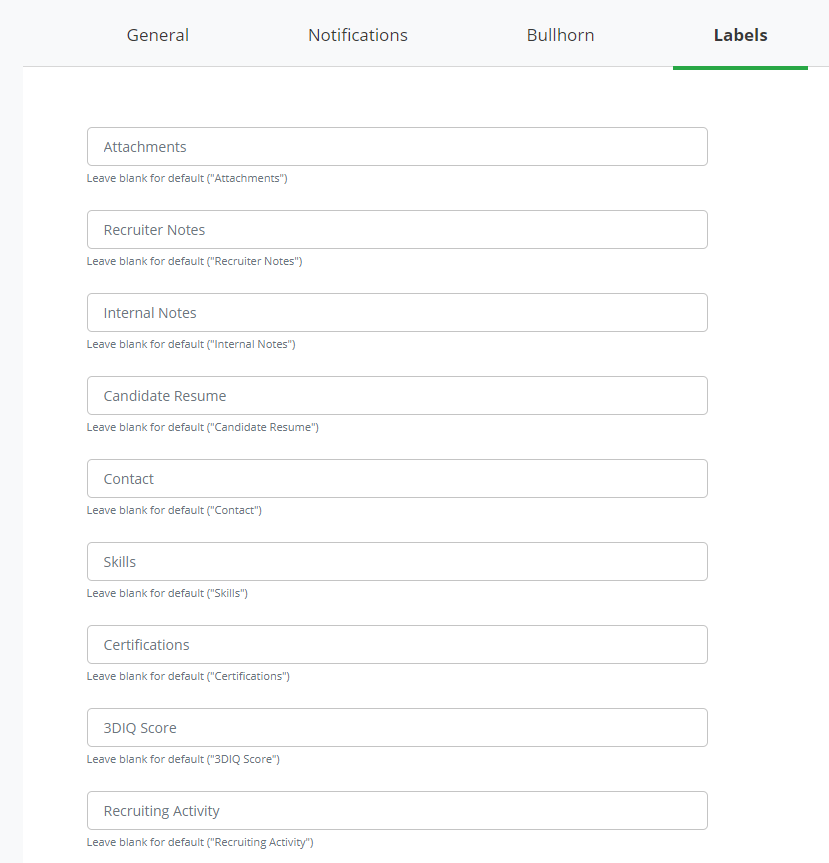
Task: Click into the Internal Notes field
Action: pyautogui.click(x=397, y=313)
